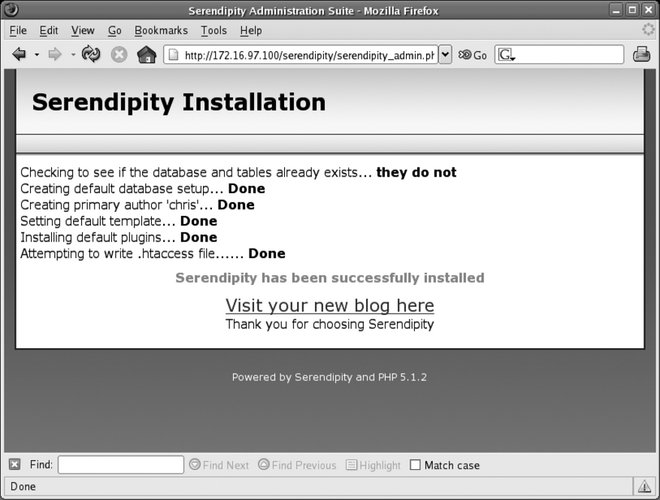Click Find Previous button
The image size is (660, 500).
[x=297, y=465]
